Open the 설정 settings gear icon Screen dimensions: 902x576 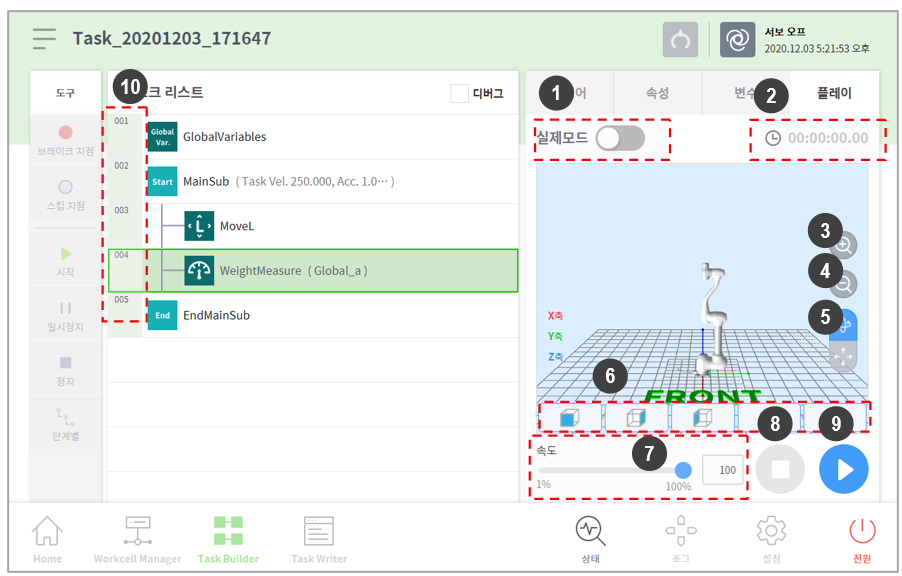coord(770,538)
